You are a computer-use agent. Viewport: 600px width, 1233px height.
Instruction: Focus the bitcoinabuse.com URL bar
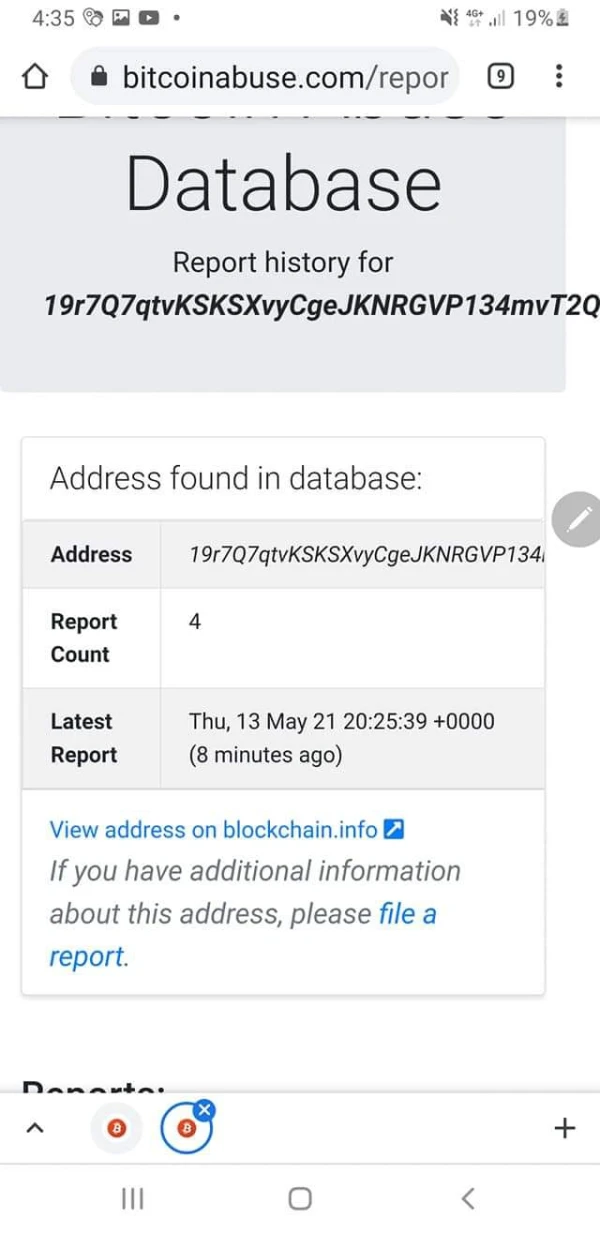pyautogui.click(x=285, y=77)
